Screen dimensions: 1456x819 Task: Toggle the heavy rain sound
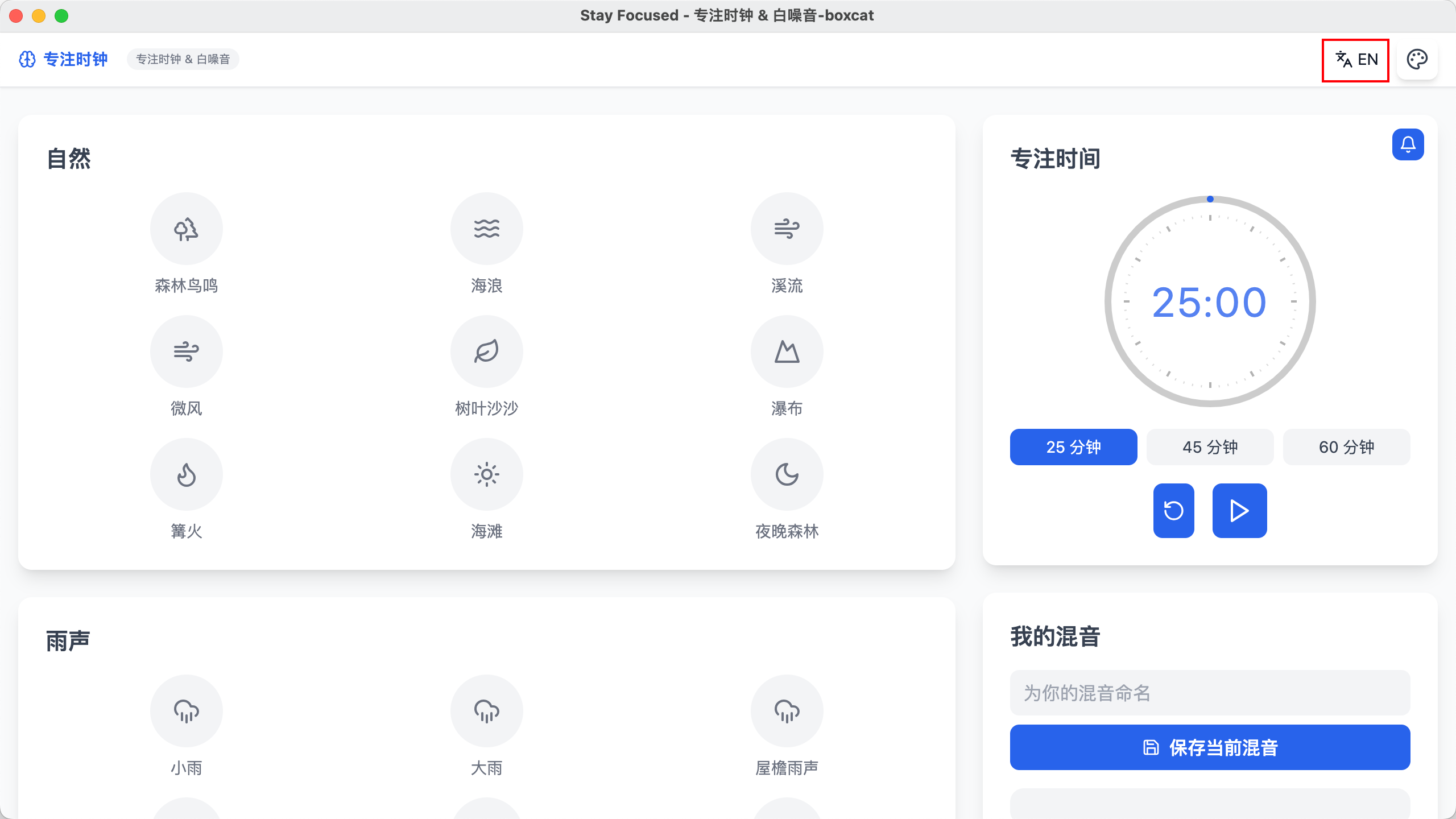487,711
